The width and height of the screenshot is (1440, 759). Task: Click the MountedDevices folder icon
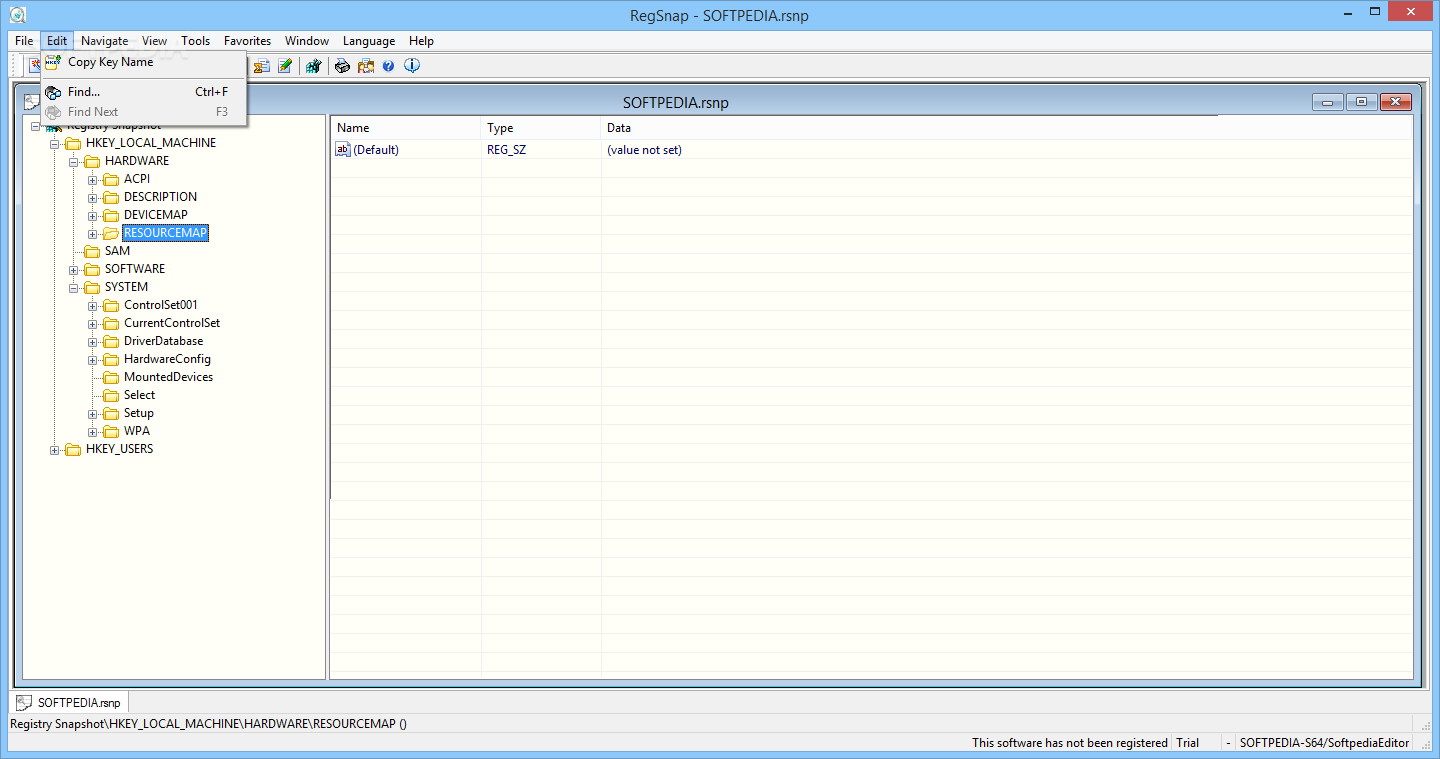click(111, 377)
